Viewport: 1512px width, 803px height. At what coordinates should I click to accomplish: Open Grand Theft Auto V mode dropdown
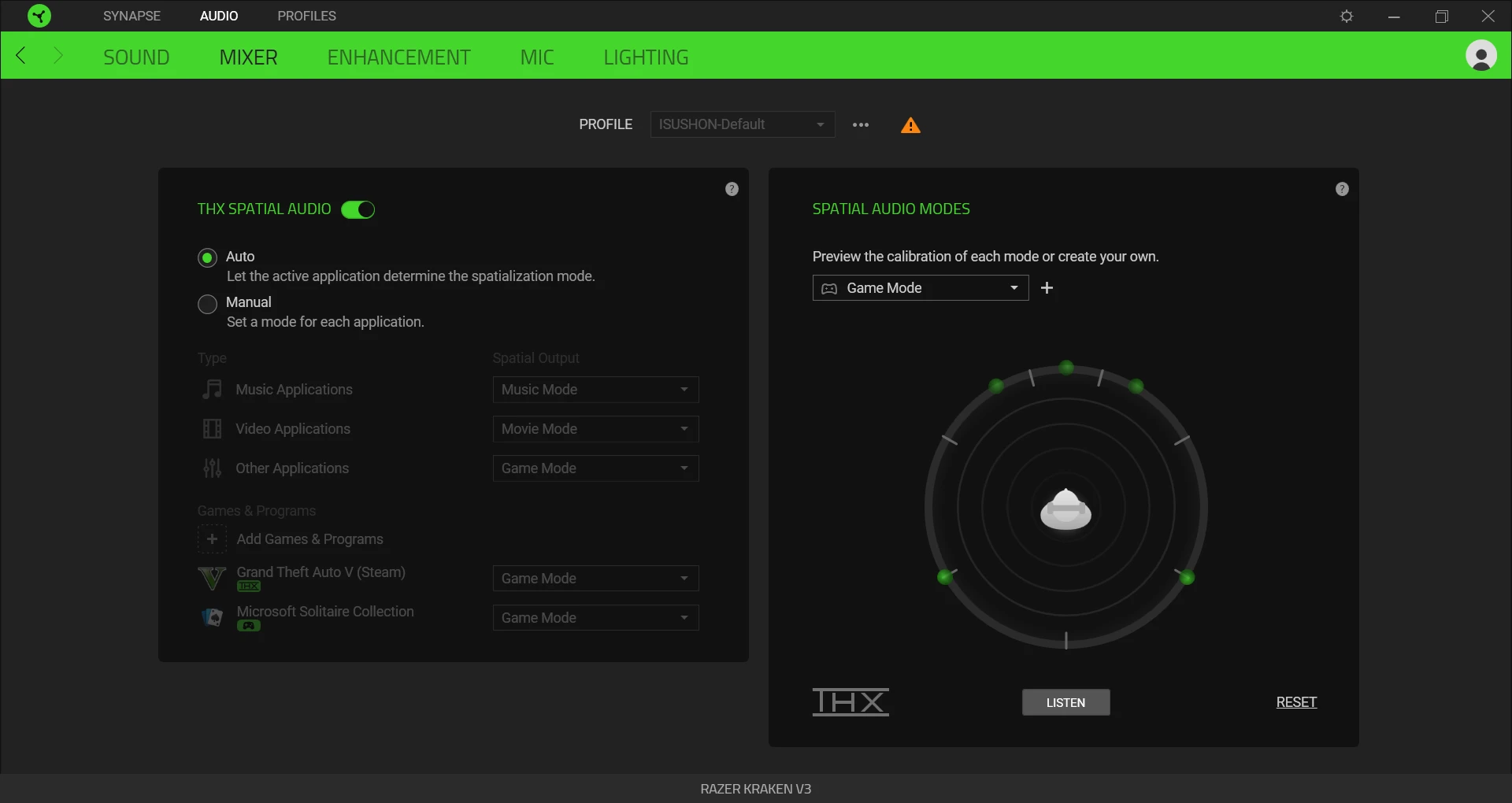pos(595,579)
